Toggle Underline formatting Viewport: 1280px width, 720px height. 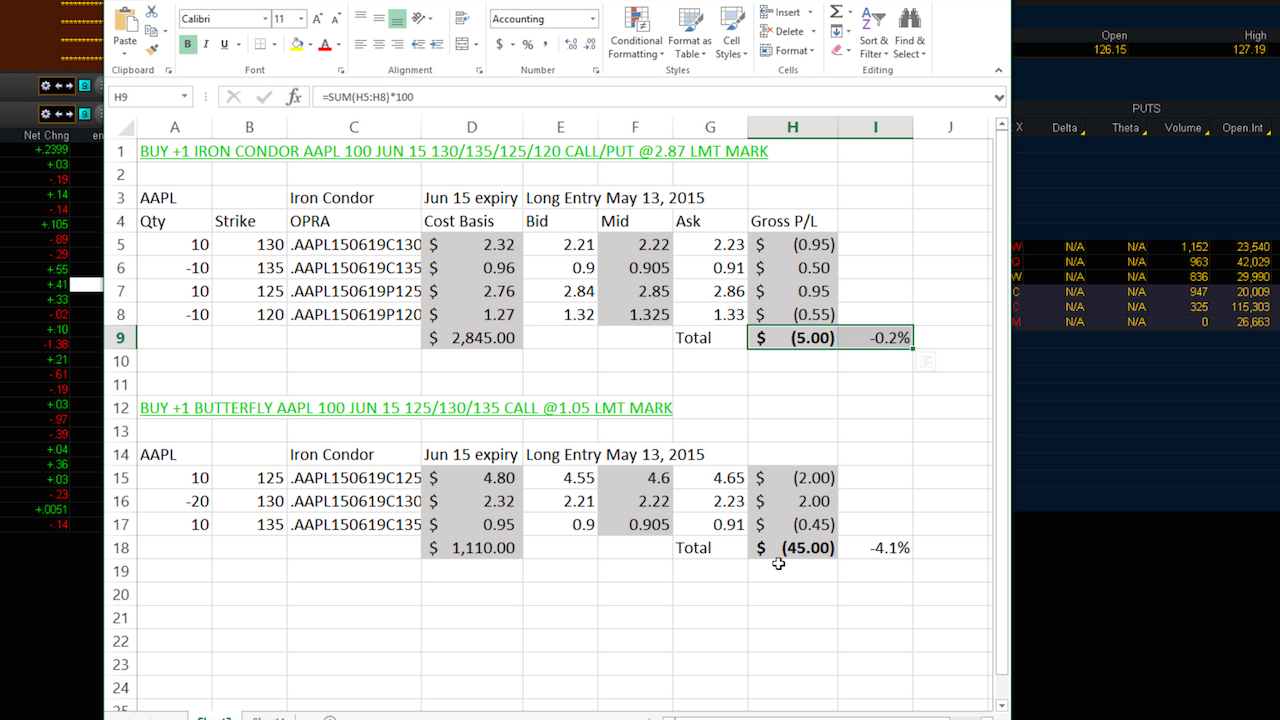pos(224,44)
